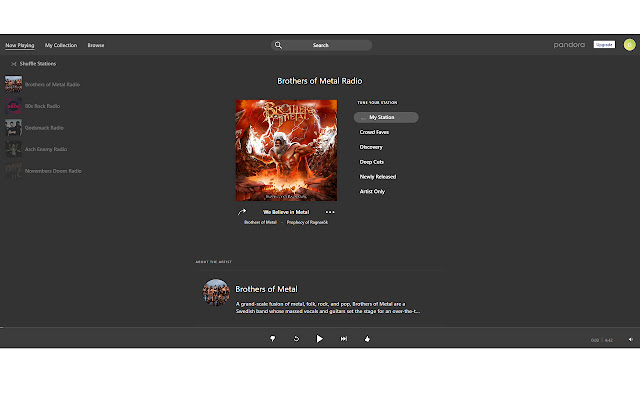Switch to the Browse tab
The width and height of the screenshot is (640, 400).
(x=96, y=45)
